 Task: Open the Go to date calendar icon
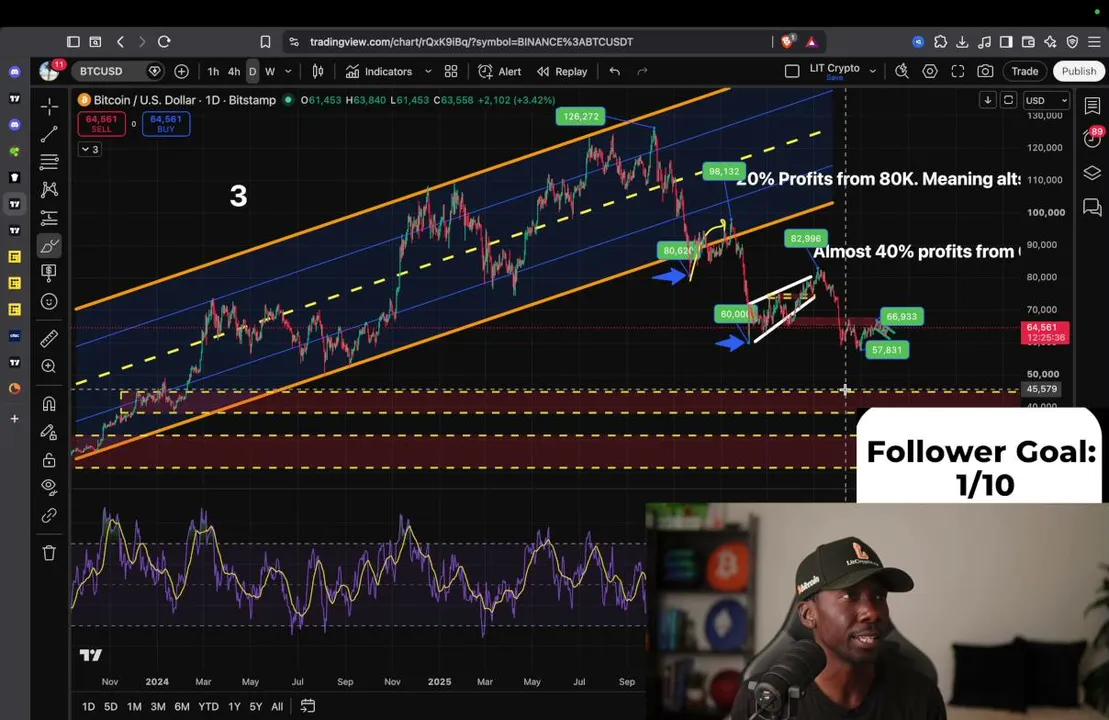(x=308, y=706)
